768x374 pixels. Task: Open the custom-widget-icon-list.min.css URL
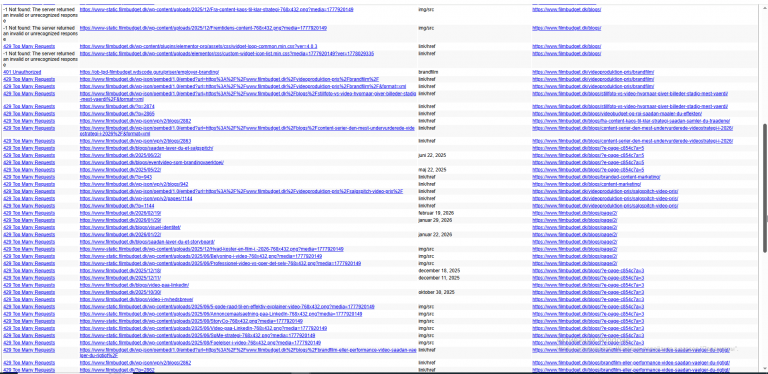[227, 53]
